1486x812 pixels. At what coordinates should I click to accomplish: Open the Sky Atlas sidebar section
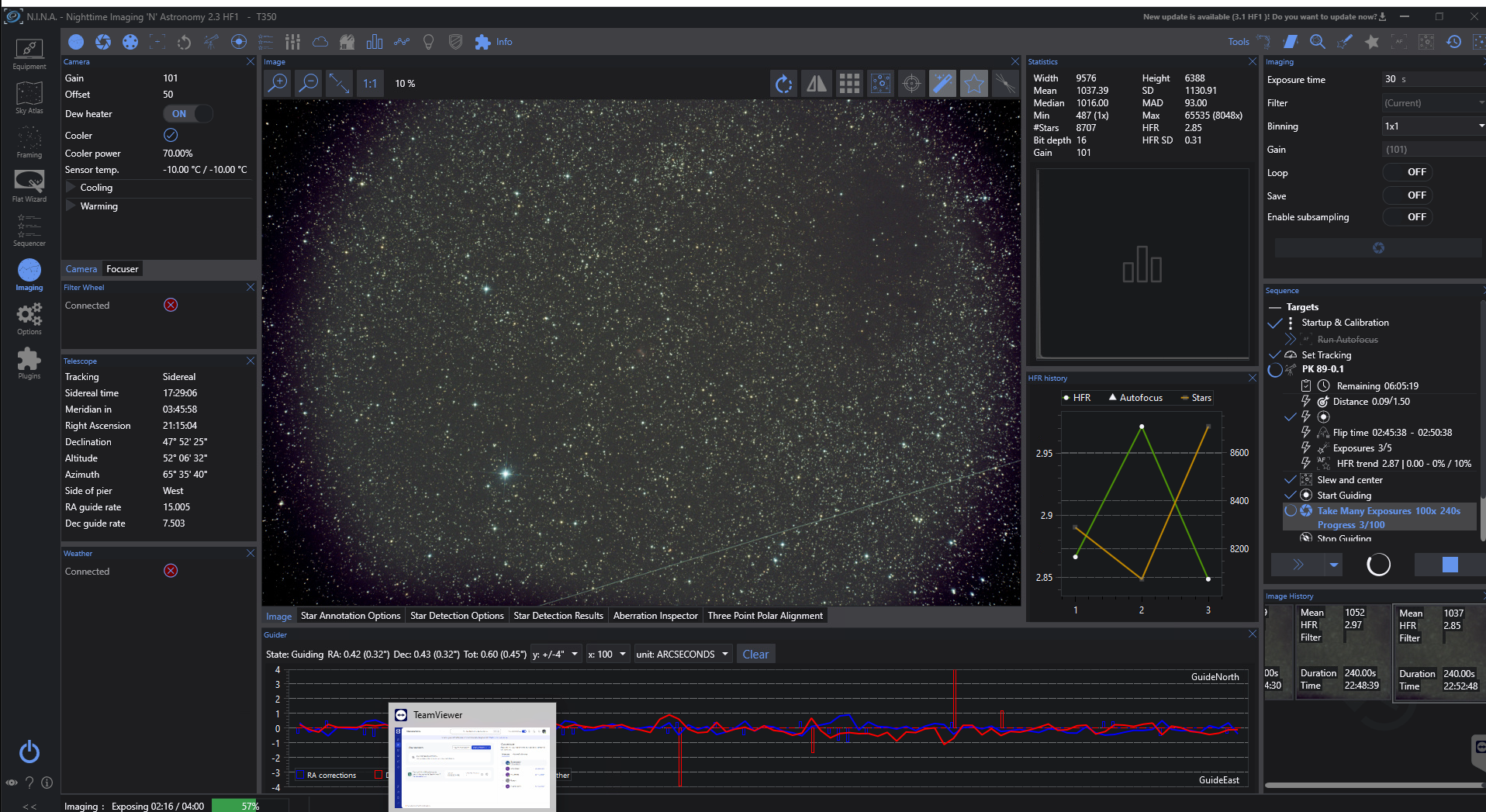29,98
